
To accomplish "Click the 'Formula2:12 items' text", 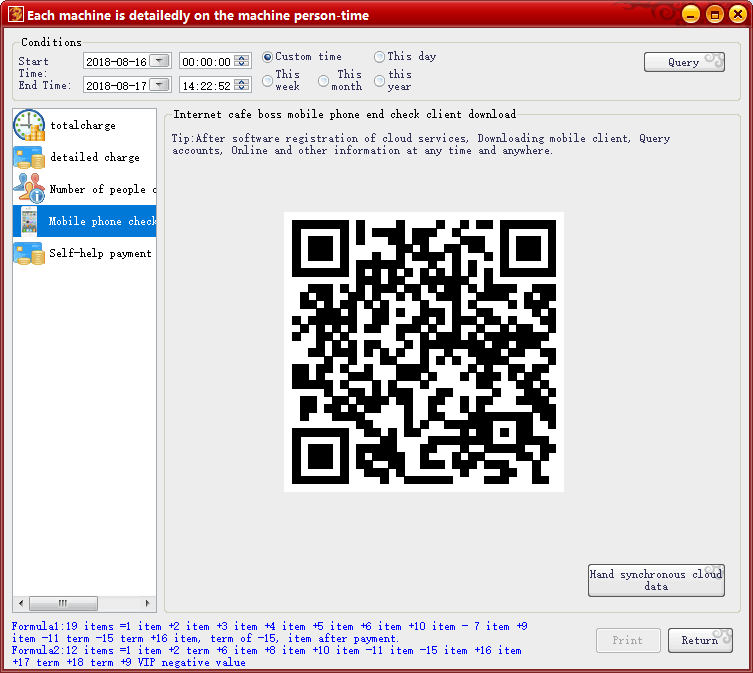I will click(x=63, y=650).
